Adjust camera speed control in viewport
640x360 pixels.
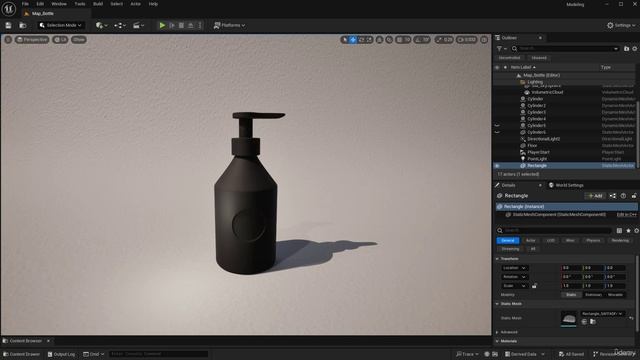467,40
